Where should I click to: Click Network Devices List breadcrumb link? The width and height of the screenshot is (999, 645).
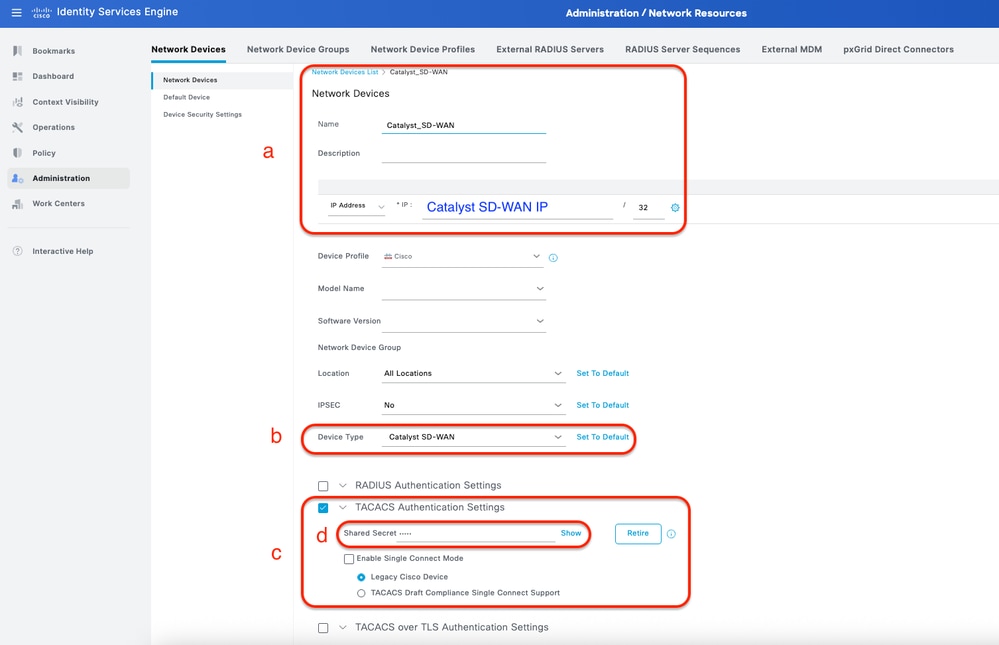point(345,72)
